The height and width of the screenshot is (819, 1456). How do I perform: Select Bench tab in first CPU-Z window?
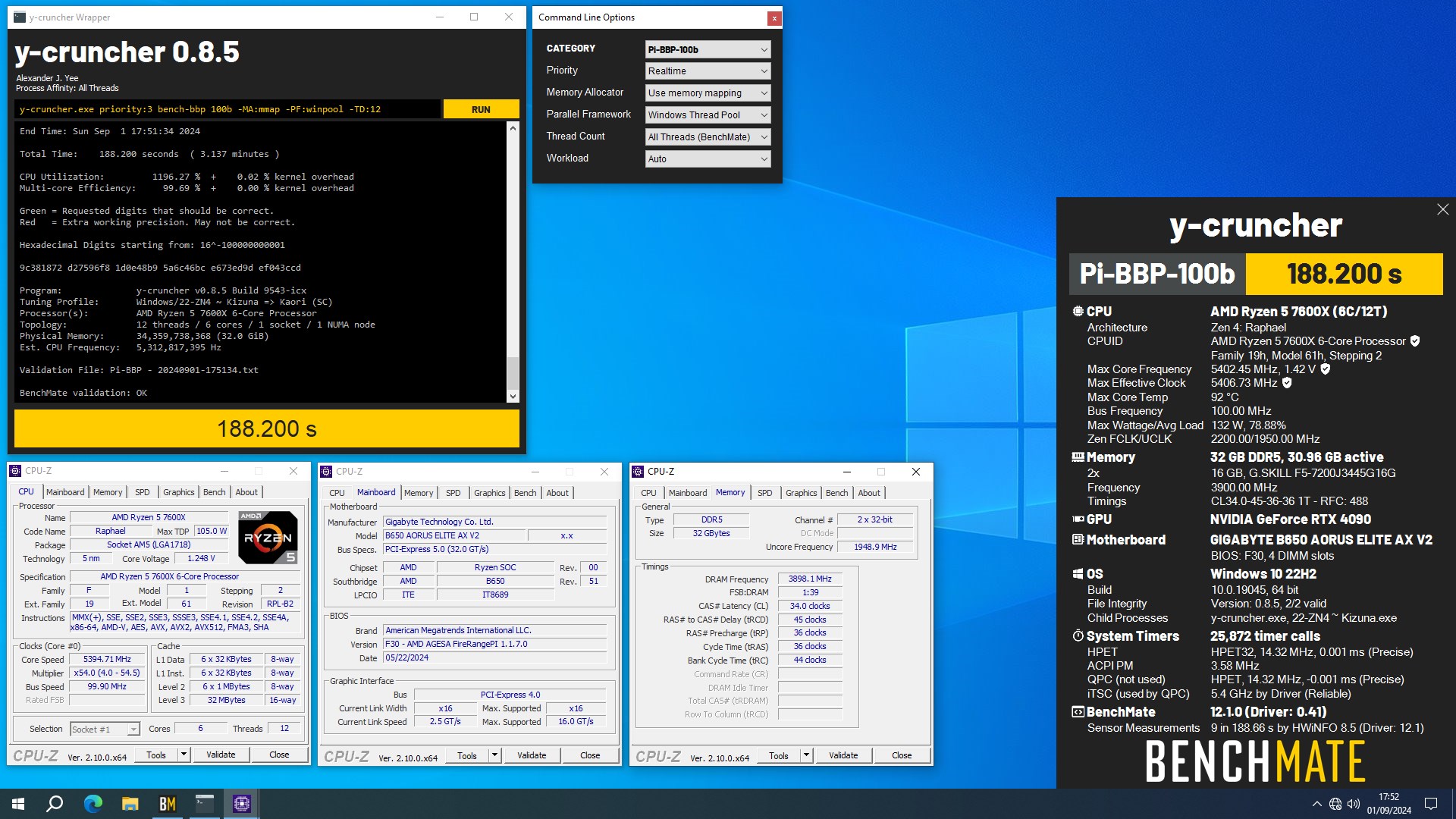(x=215, y=492)
